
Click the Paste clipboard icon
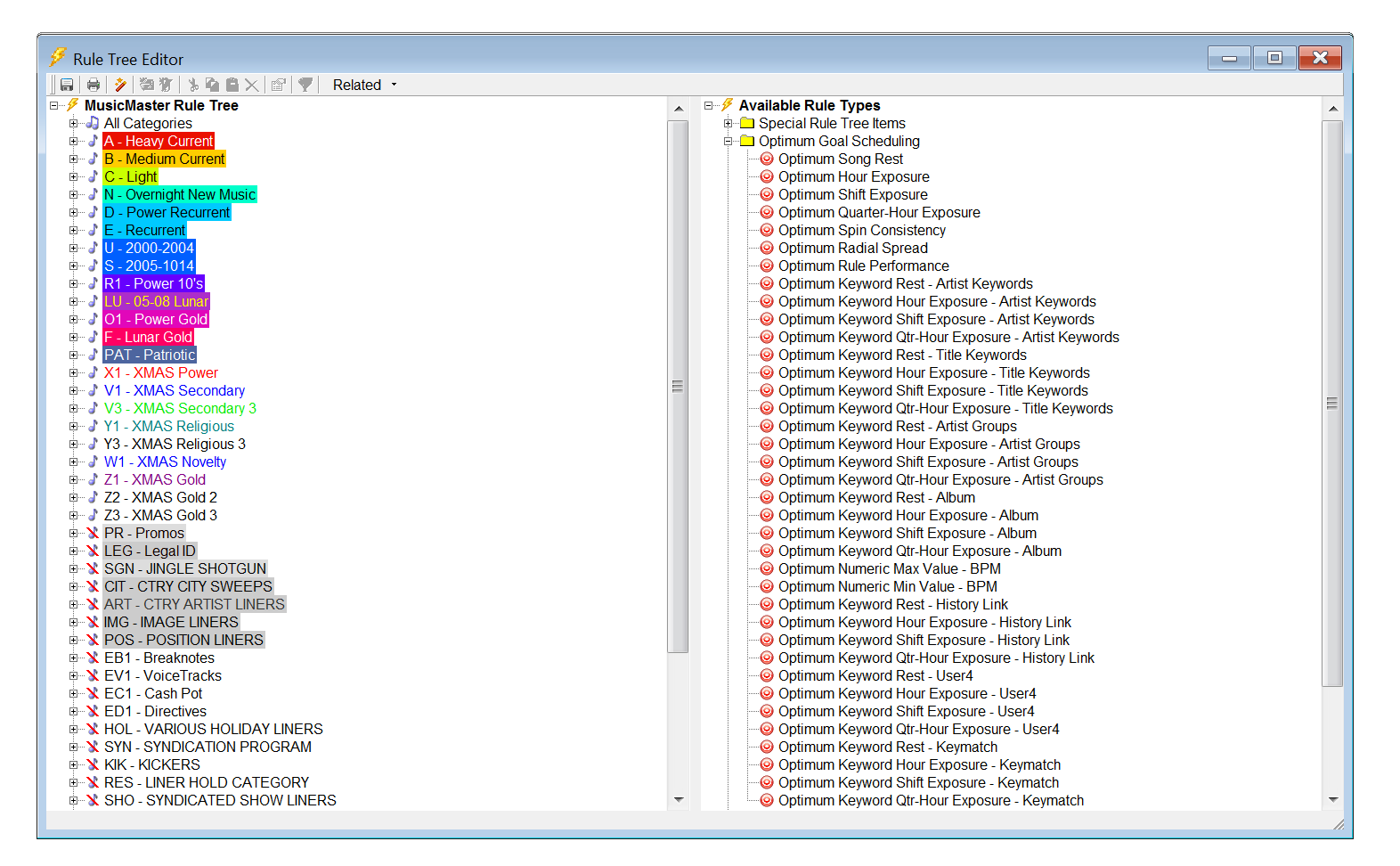tap(232, 85)
